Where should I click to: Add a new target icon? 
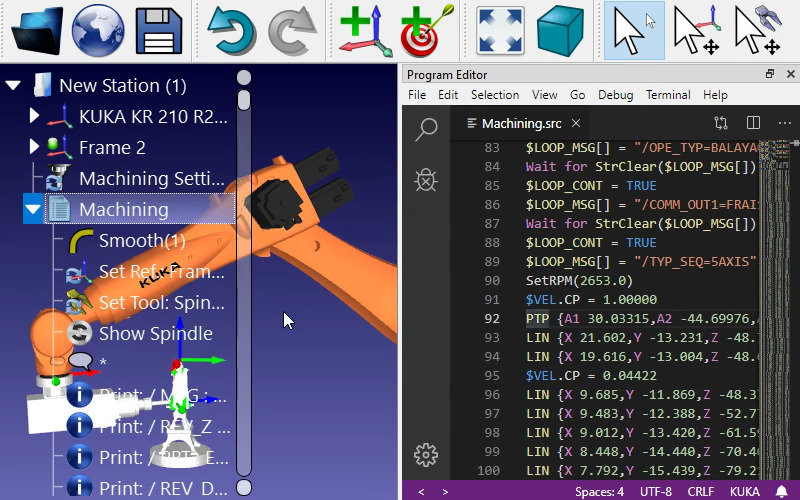click(x=426, y=31)
